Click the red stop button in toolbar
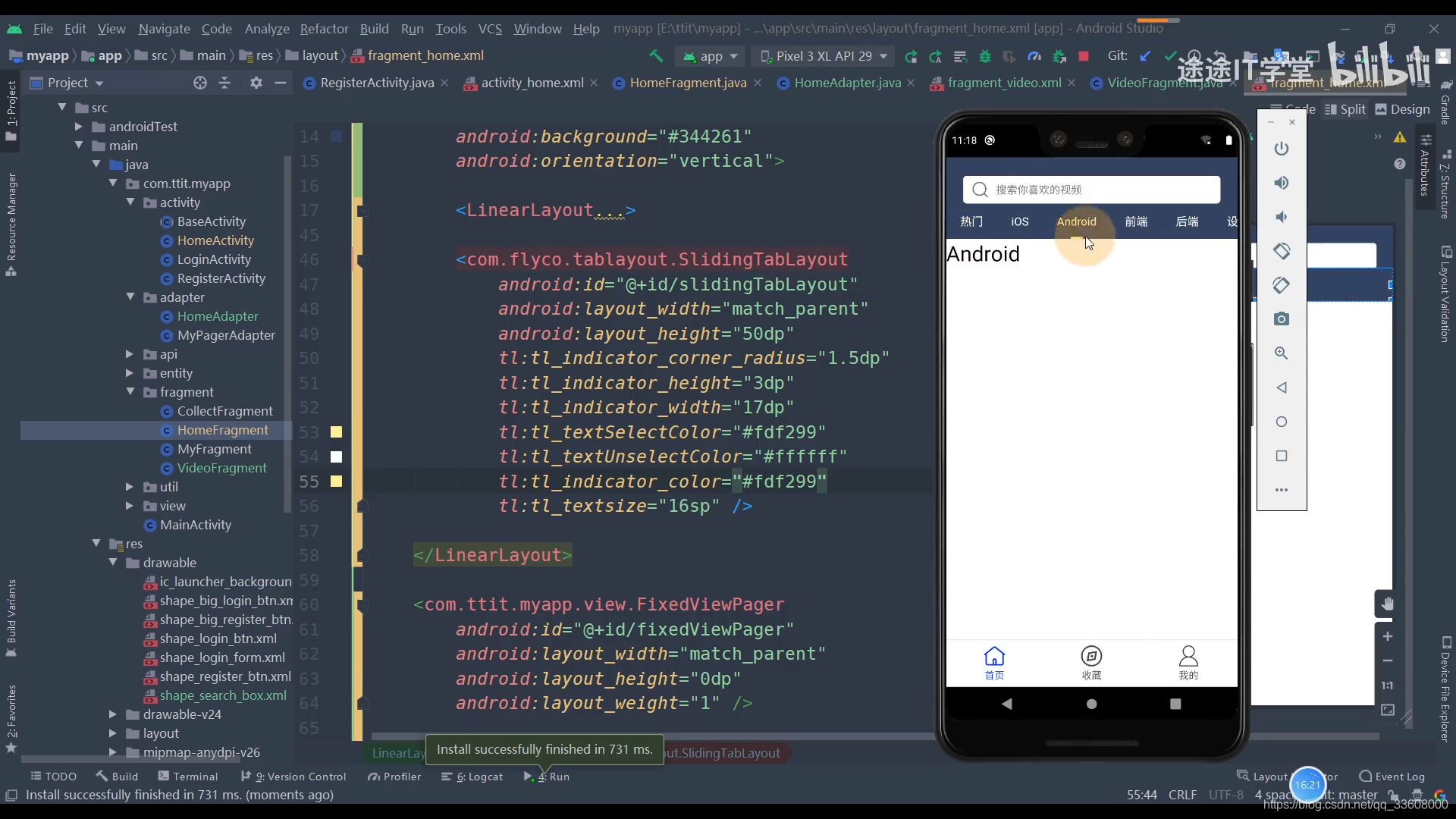The height and width of the screenshot is (819, 1456). pos(1084,56)
